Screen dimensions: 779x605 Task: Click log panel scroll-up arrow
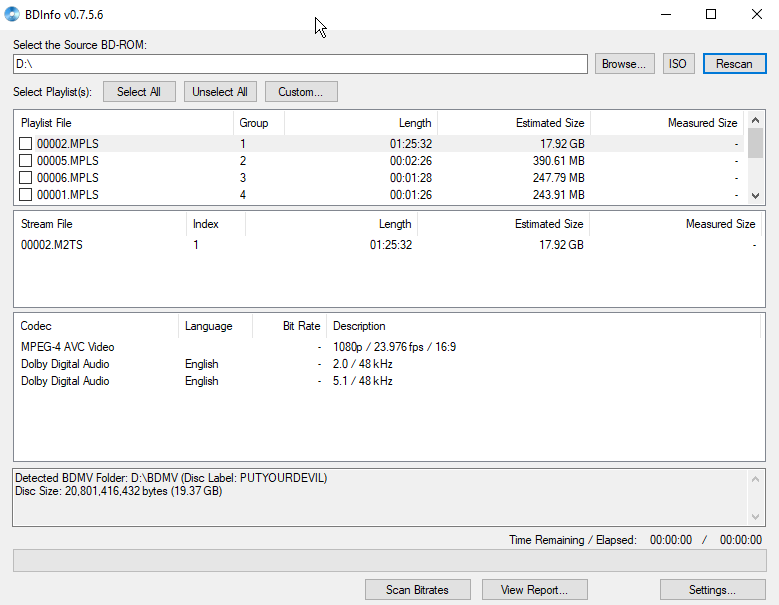[755, 479]
